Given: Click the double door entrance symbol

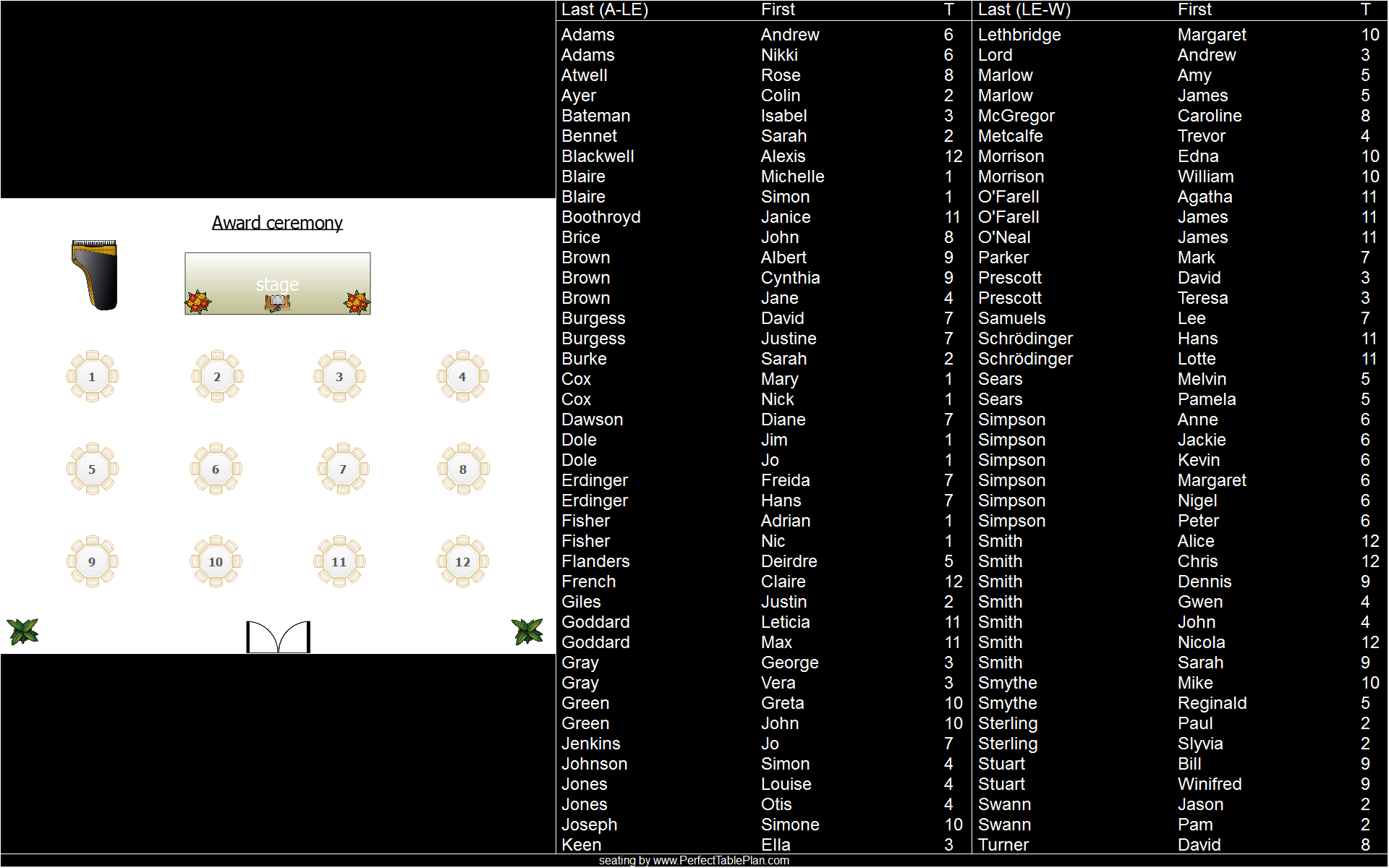Looking at the screenshot, I should (279, 637).
